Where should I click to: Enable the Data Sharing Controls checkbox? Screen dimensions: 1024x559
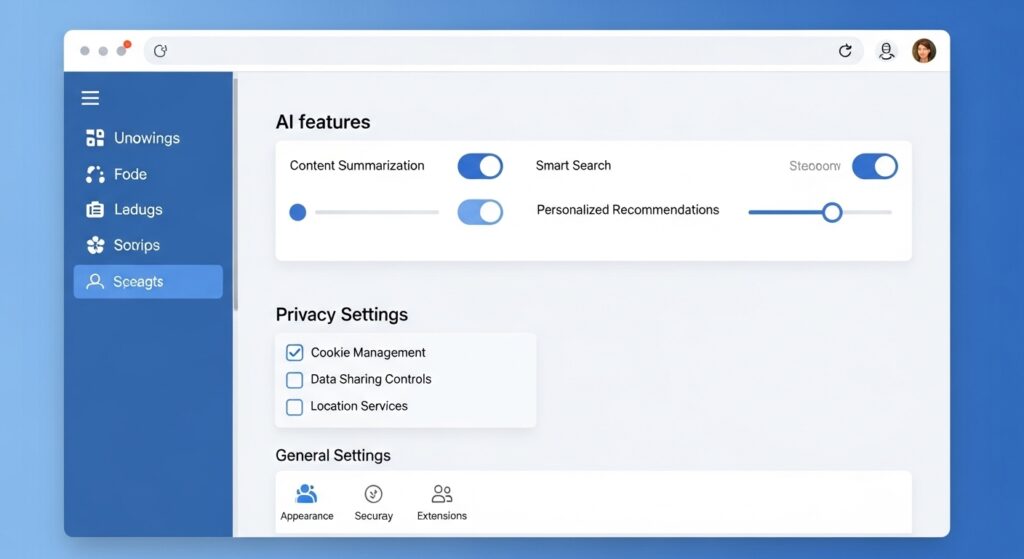click(x=295, y=380)
